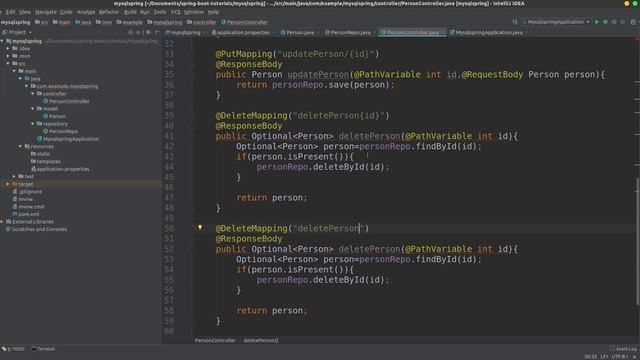Click the quick-fix lightbulb on line 50

click(x=200, y=227)
